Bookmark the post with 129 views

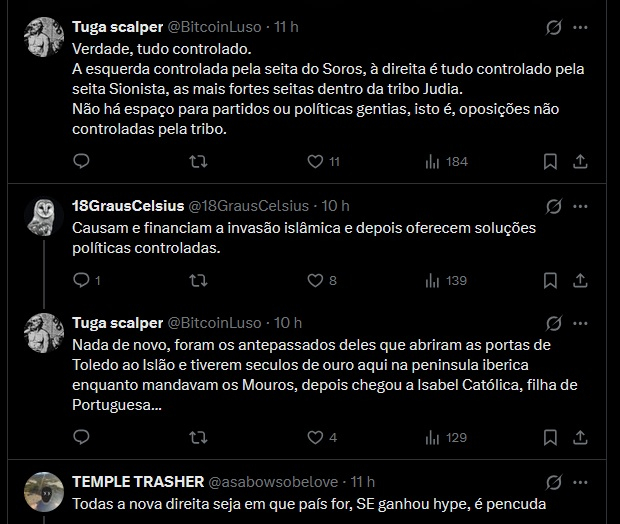click(550, 437)
